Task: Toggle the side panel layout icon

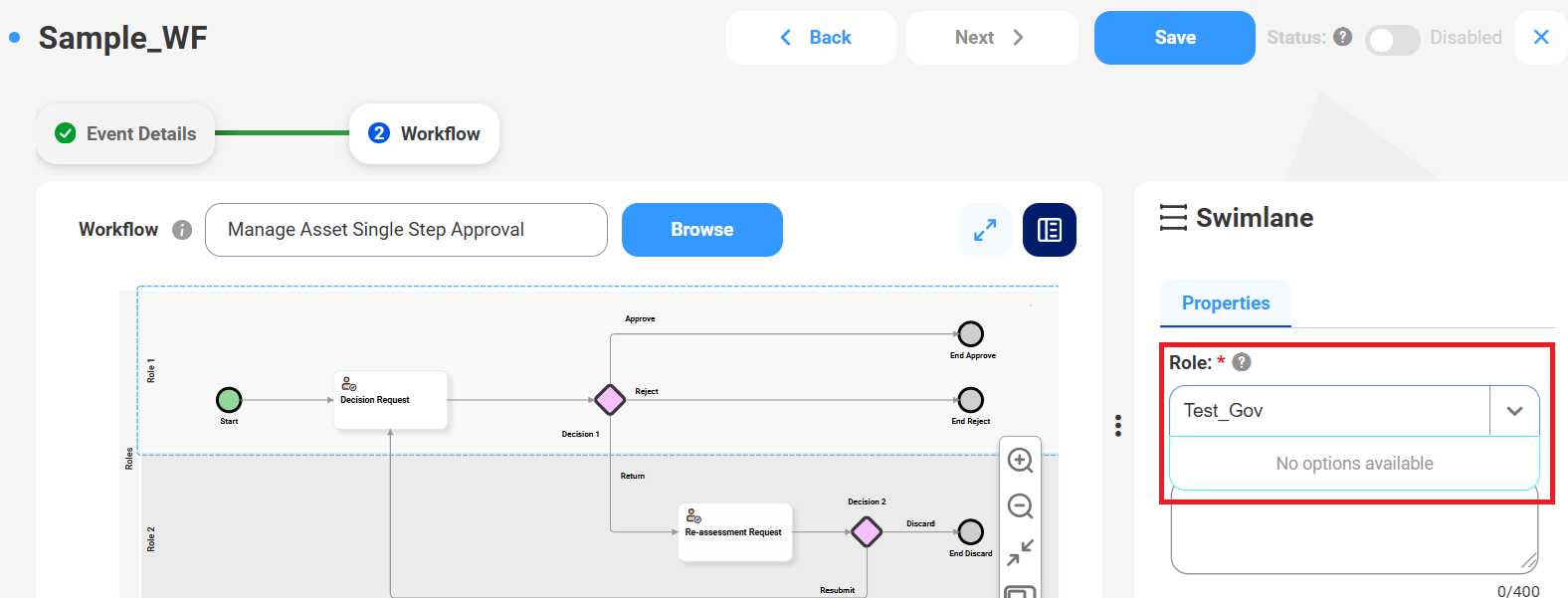Action: (x=1050, y=230)
